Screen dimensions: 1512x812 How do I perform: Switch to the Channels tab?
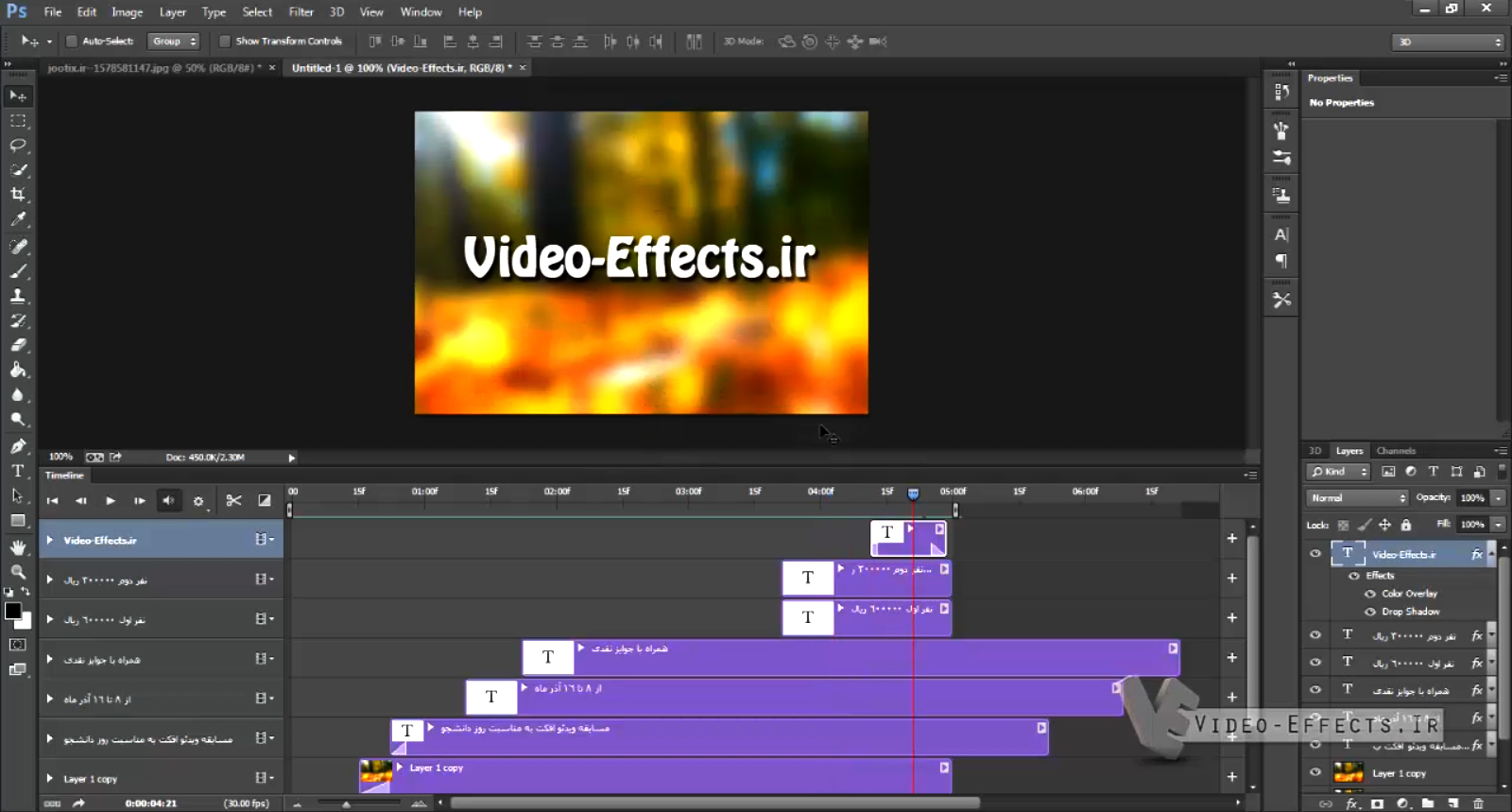(x=1396, y=451)
